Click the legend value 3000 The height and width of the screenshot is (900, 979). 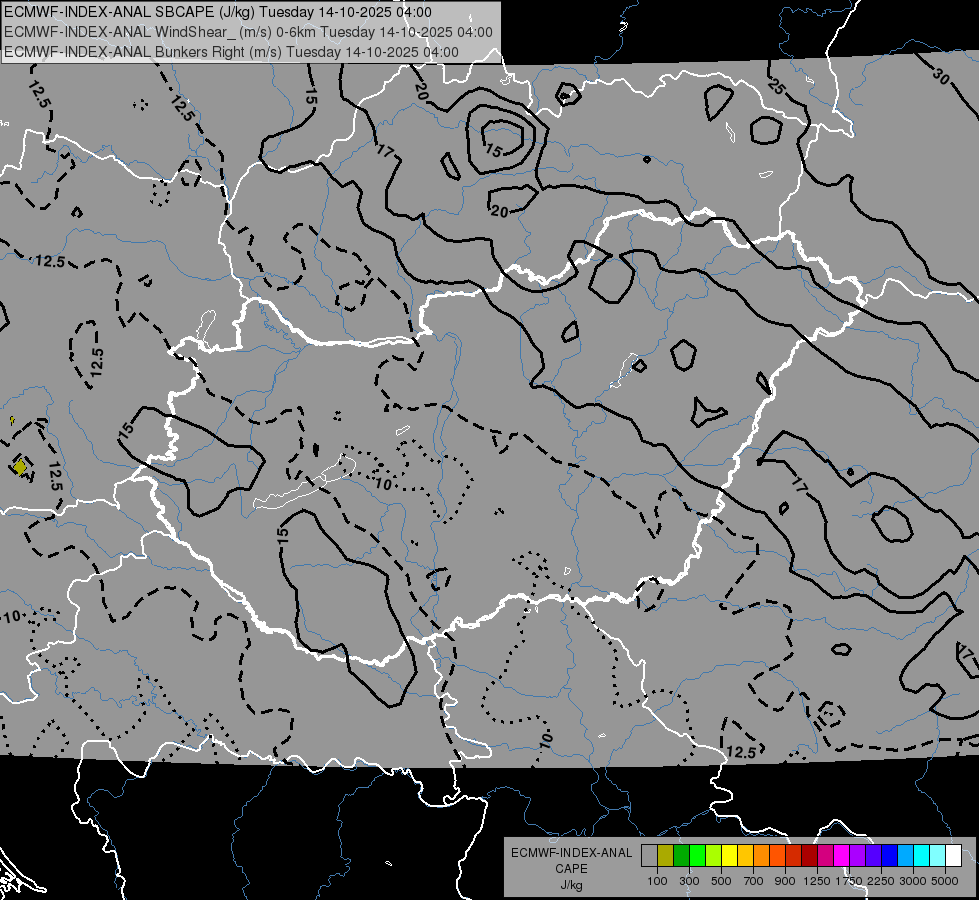pyautogui.click(x=913, y=881)
